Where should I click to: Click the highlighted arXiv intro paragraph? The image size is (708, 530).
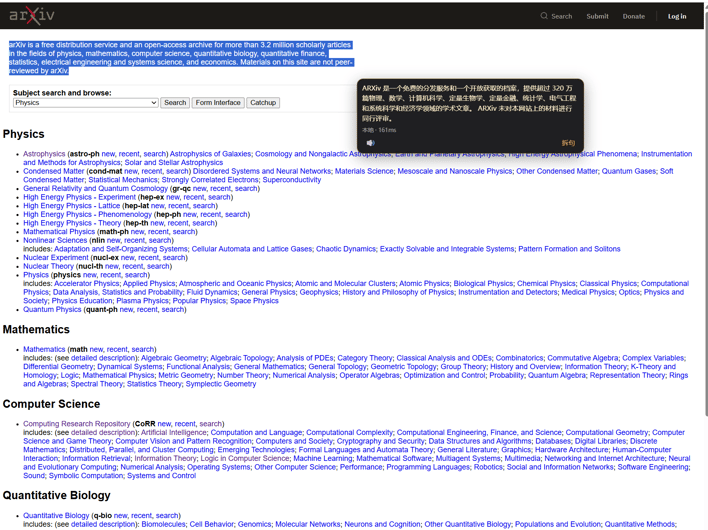[x=181, y=58]
